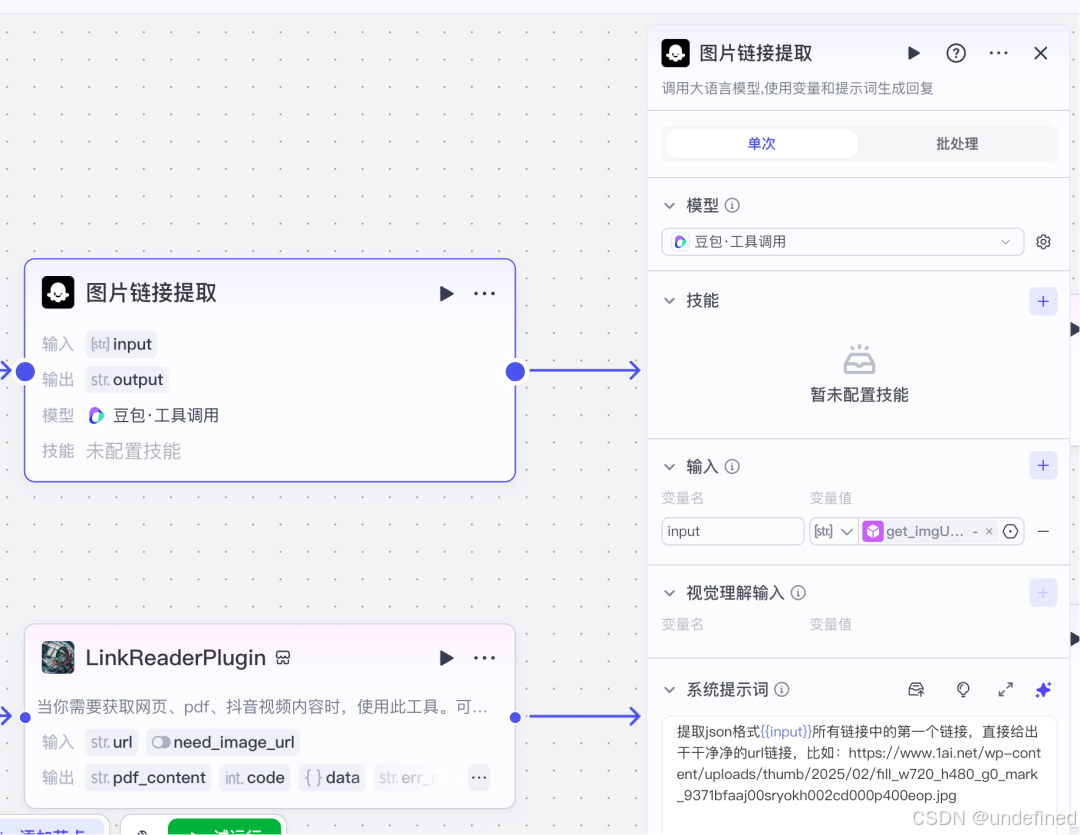Expand the system prompt editor to fullscreen

click(x=1006, y=690)
